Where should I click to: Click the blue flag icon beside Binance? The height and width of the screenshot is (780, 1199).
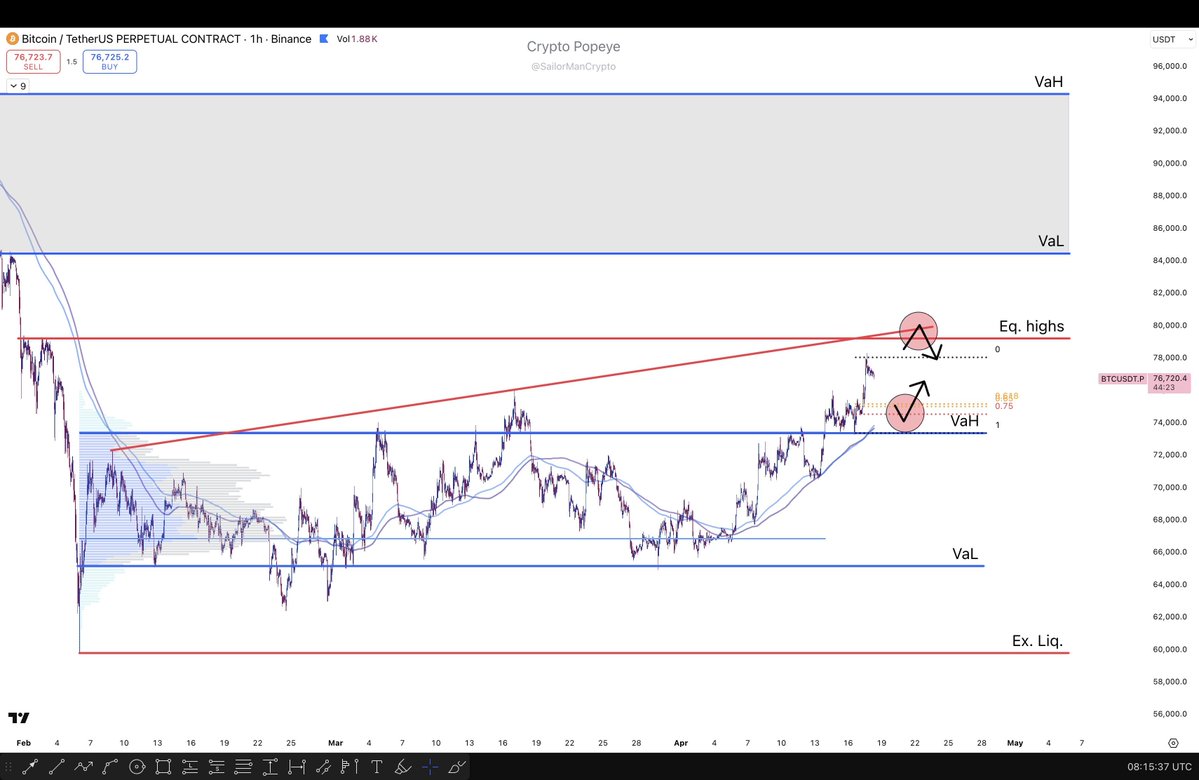[x=324, y=38]
